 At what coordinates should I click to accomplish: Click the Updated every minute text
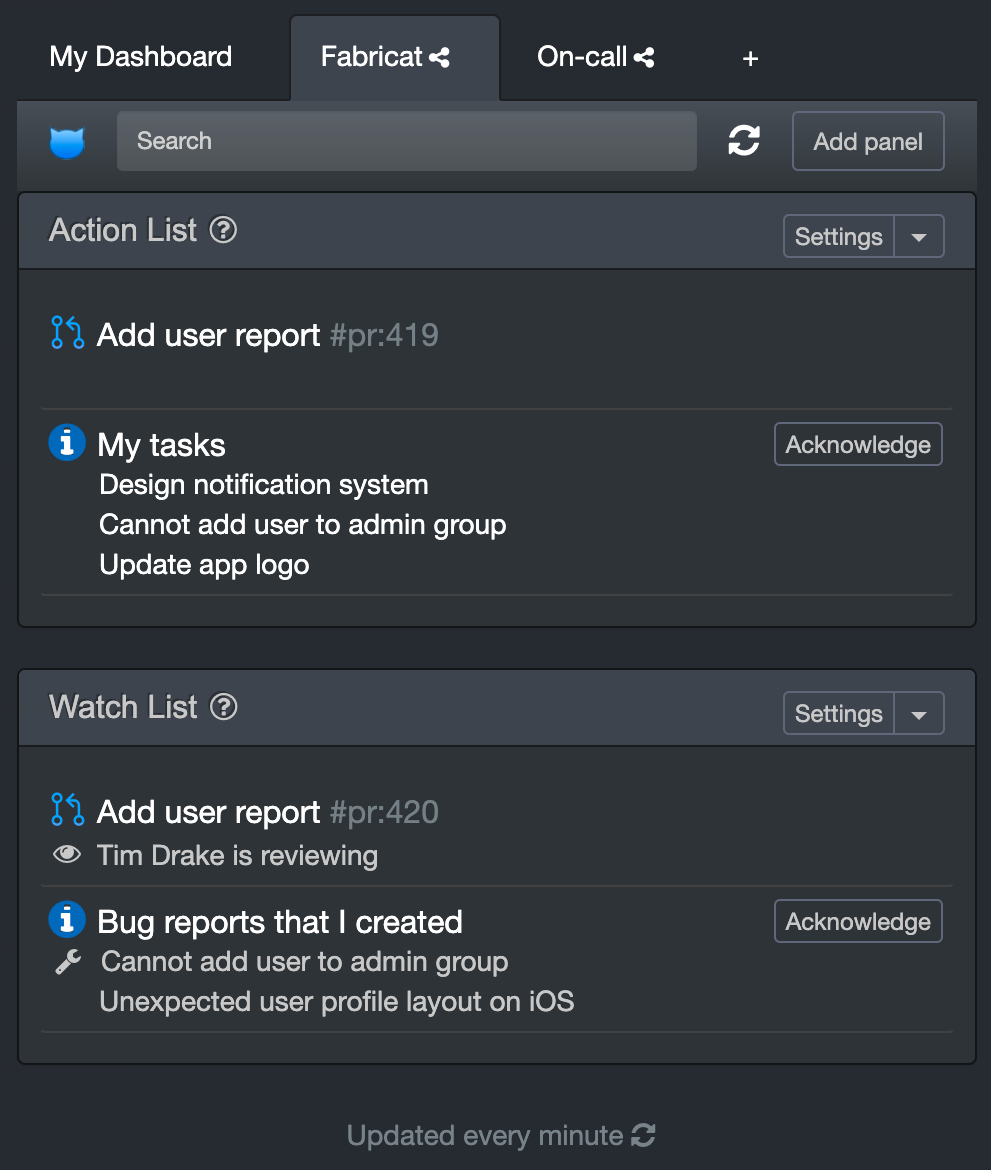click(x=485, y=1136)
